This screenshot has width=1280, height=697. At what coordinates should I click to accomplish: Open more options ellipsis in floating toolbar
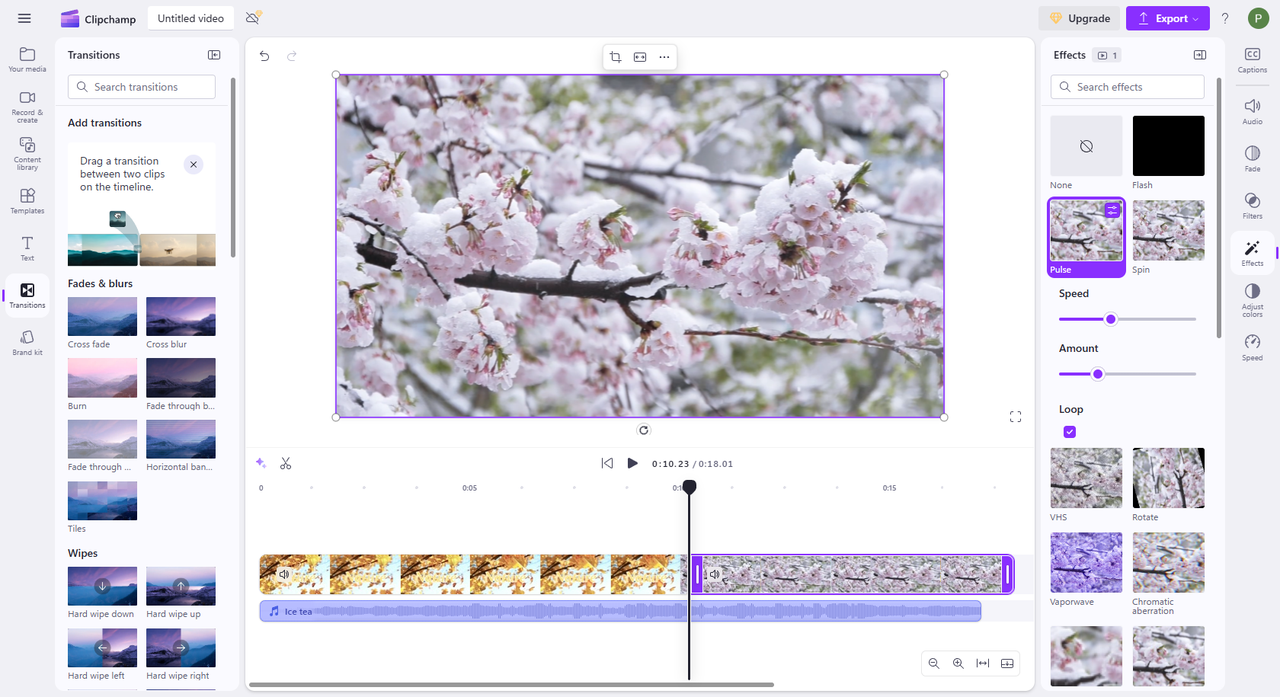click(664, 57)
